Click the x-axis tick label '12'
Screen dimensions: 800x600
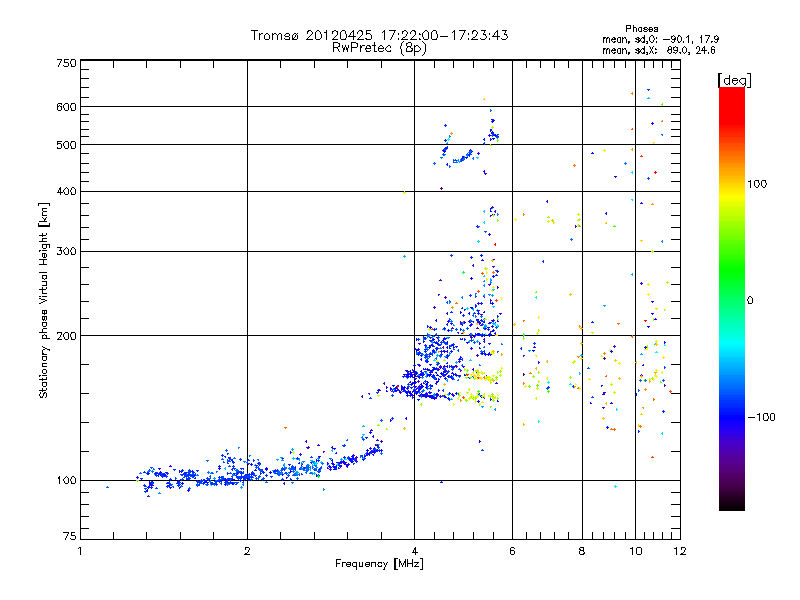[x=680, y=551]
